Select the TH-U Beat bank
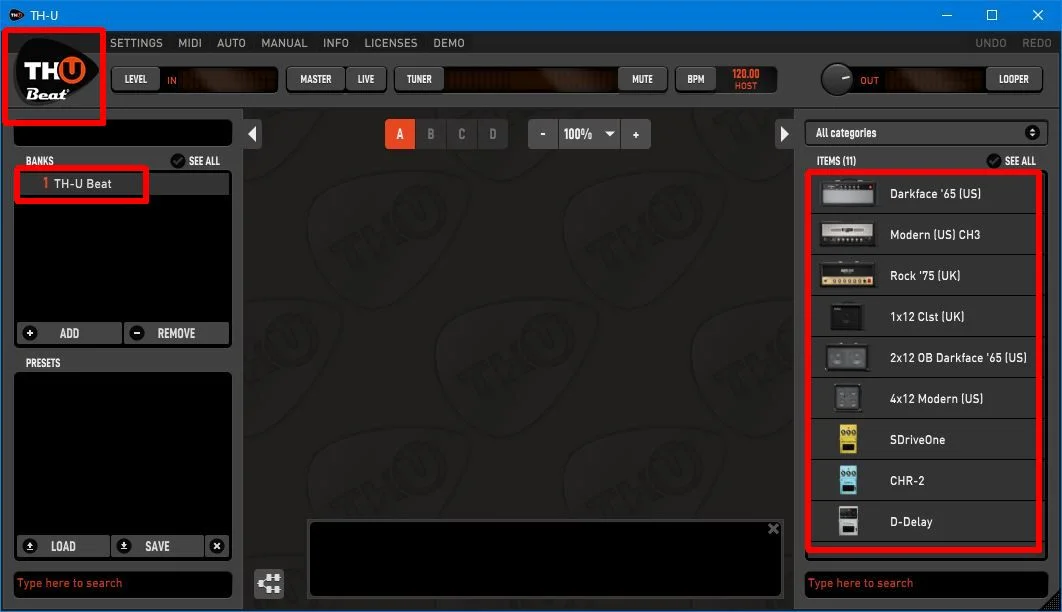 (x=123, y=183)
